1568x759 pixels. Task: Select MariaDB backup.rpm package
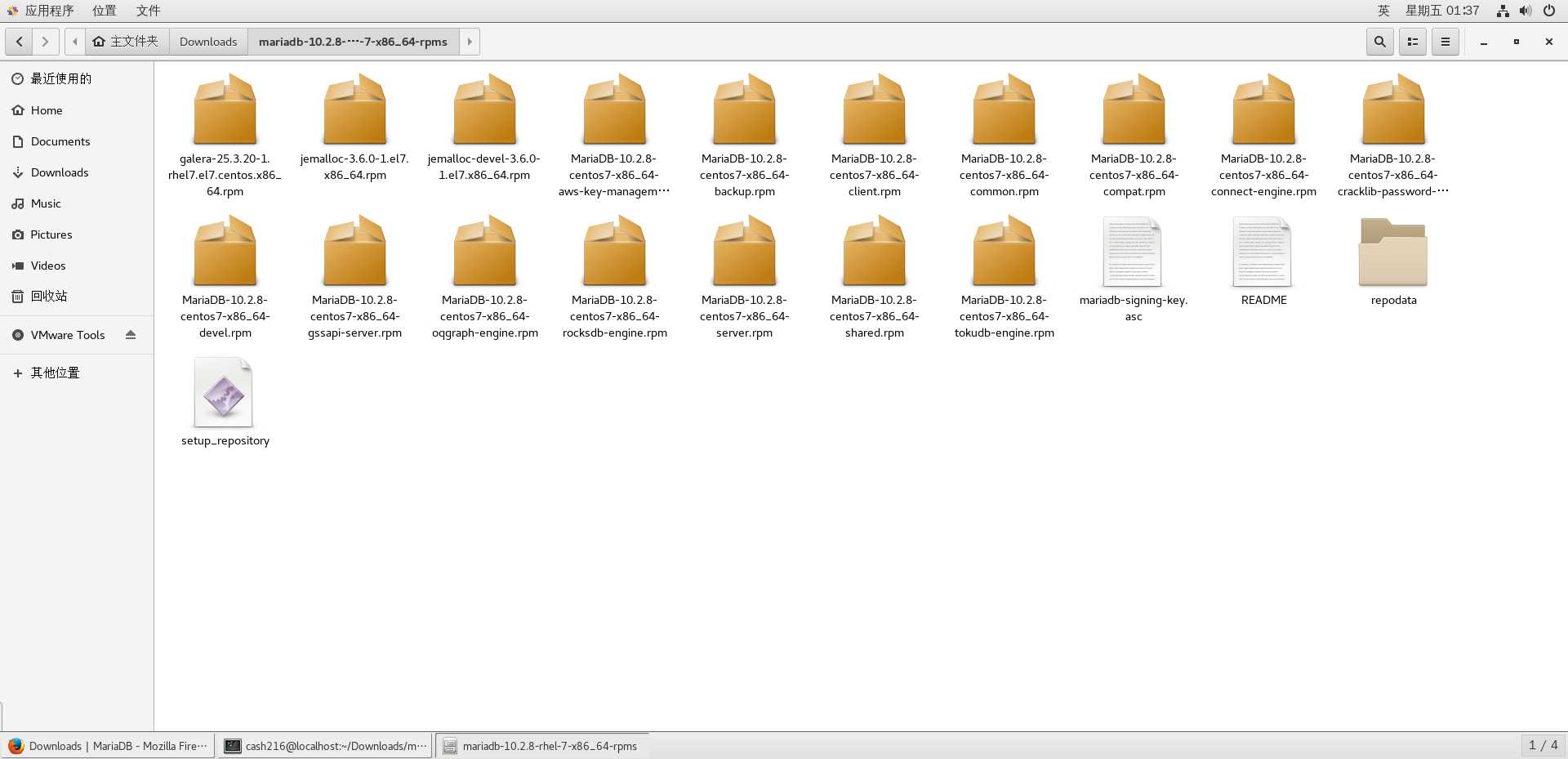(744, 136)
